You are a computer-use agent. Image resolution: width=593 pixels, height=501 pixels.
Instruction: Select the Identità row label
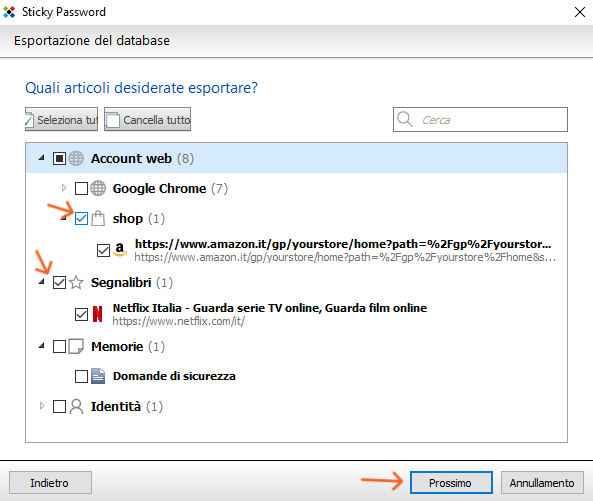116,406
